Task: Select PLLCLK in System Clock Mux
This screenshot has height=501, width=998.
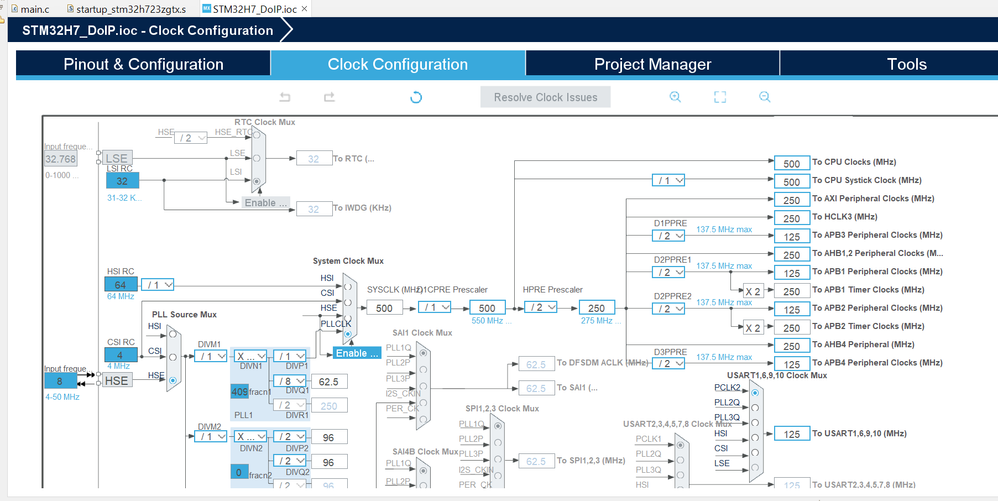Action: point(348,334)
